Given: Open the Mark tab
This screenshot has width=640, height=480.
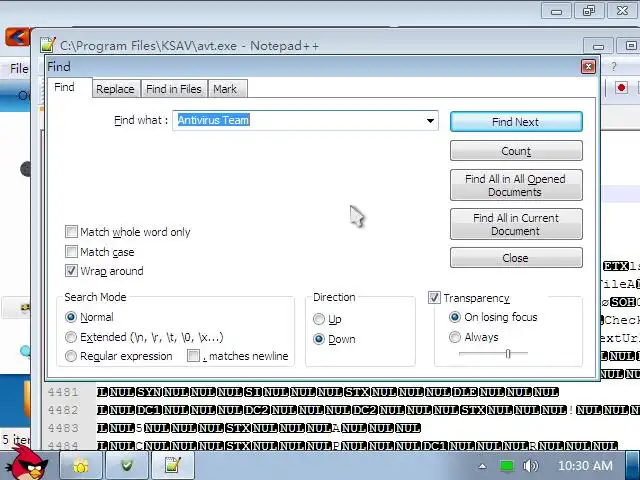Looking at the screenshot, I should pos(225,89).
